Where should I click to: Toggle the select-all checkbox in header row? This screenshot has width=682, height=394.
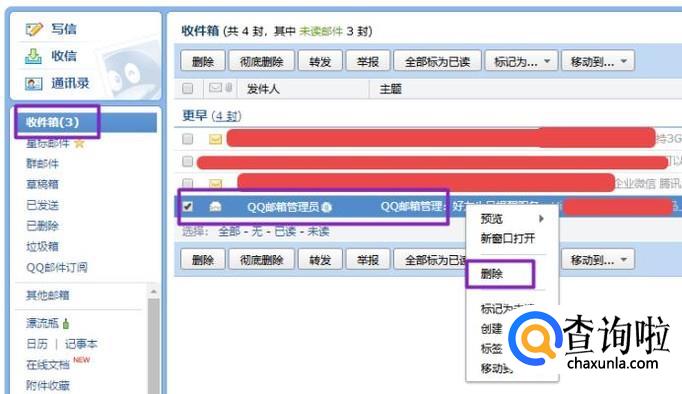click(187, 89)
